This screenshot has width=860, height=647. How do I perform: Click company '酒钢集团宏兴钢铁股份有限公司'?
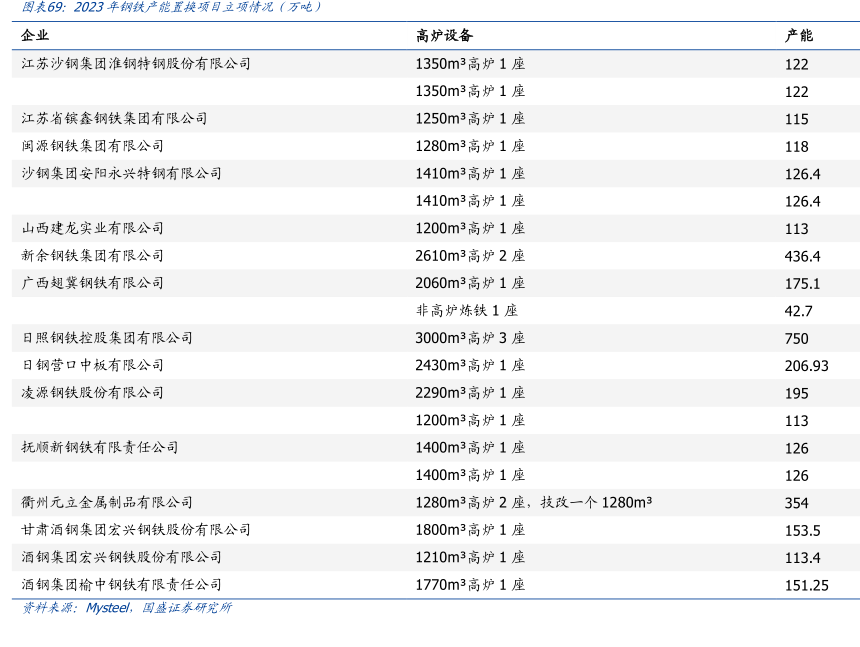click(x=121, y=557)
